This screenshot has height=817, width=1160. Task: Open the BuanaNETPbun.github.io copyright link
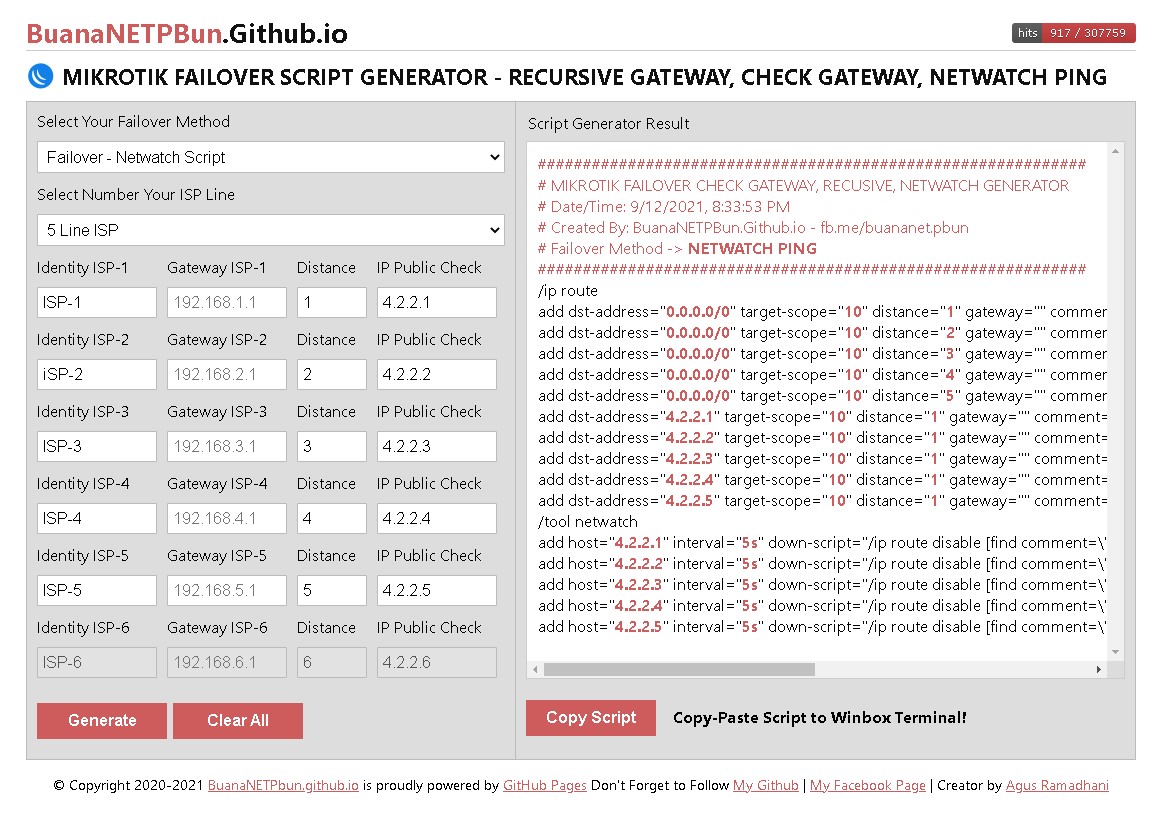click(x=282, y=785)
